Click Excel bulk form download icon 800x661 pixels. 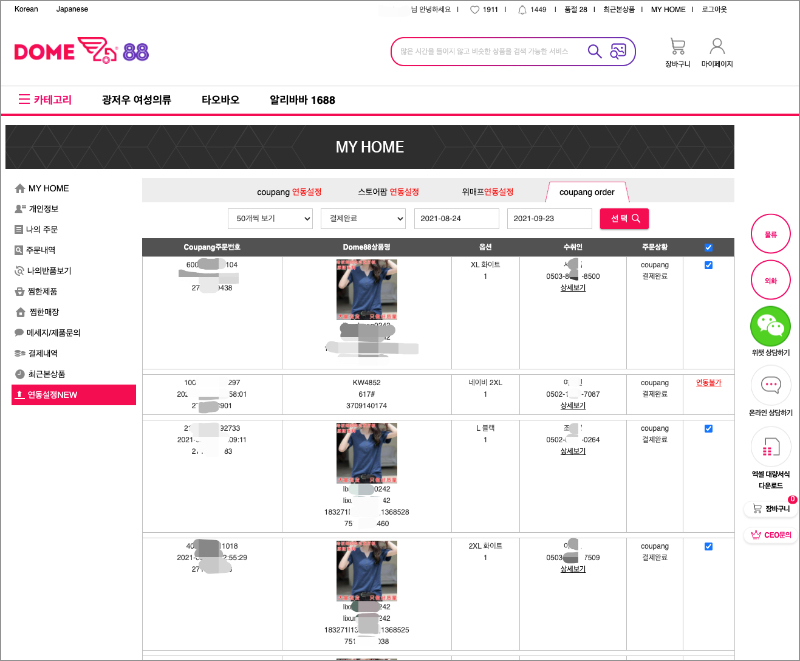pyautogui.click(x=770, y=446)
